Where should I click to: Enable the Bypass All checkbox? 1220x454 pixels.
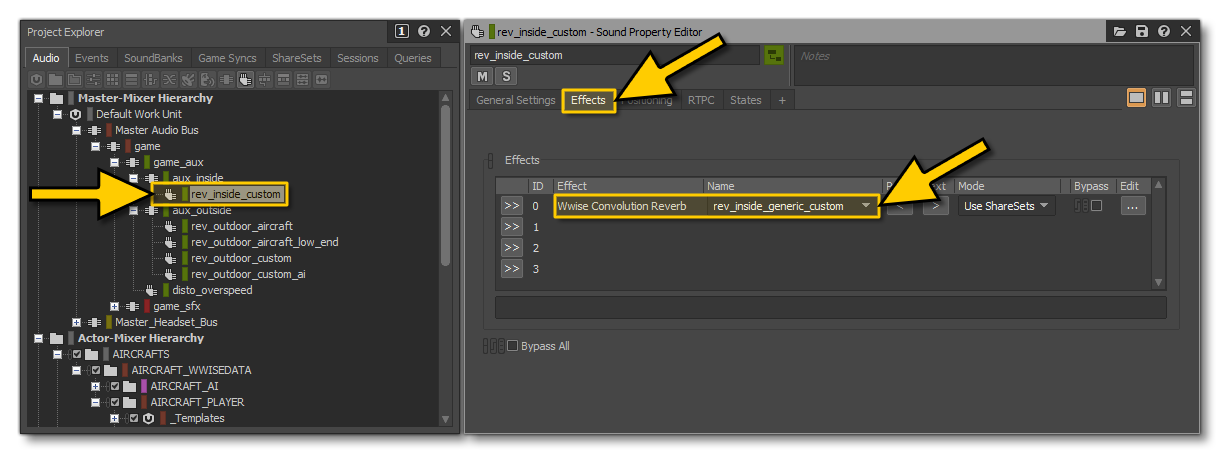point(513,346)
